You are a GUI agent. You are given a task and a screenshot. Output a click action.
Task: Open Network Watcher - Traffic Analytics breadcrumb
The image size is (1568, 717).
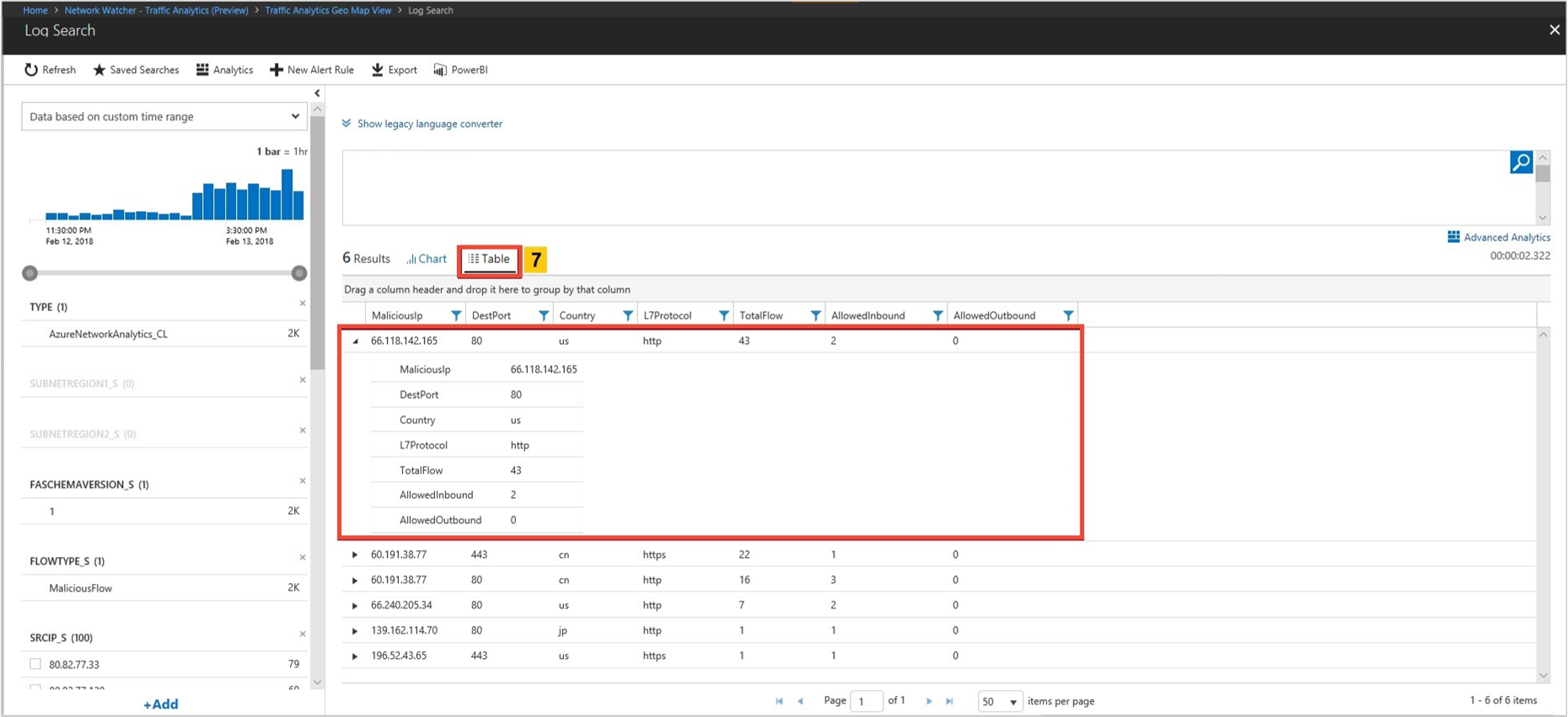coord(156,10)
